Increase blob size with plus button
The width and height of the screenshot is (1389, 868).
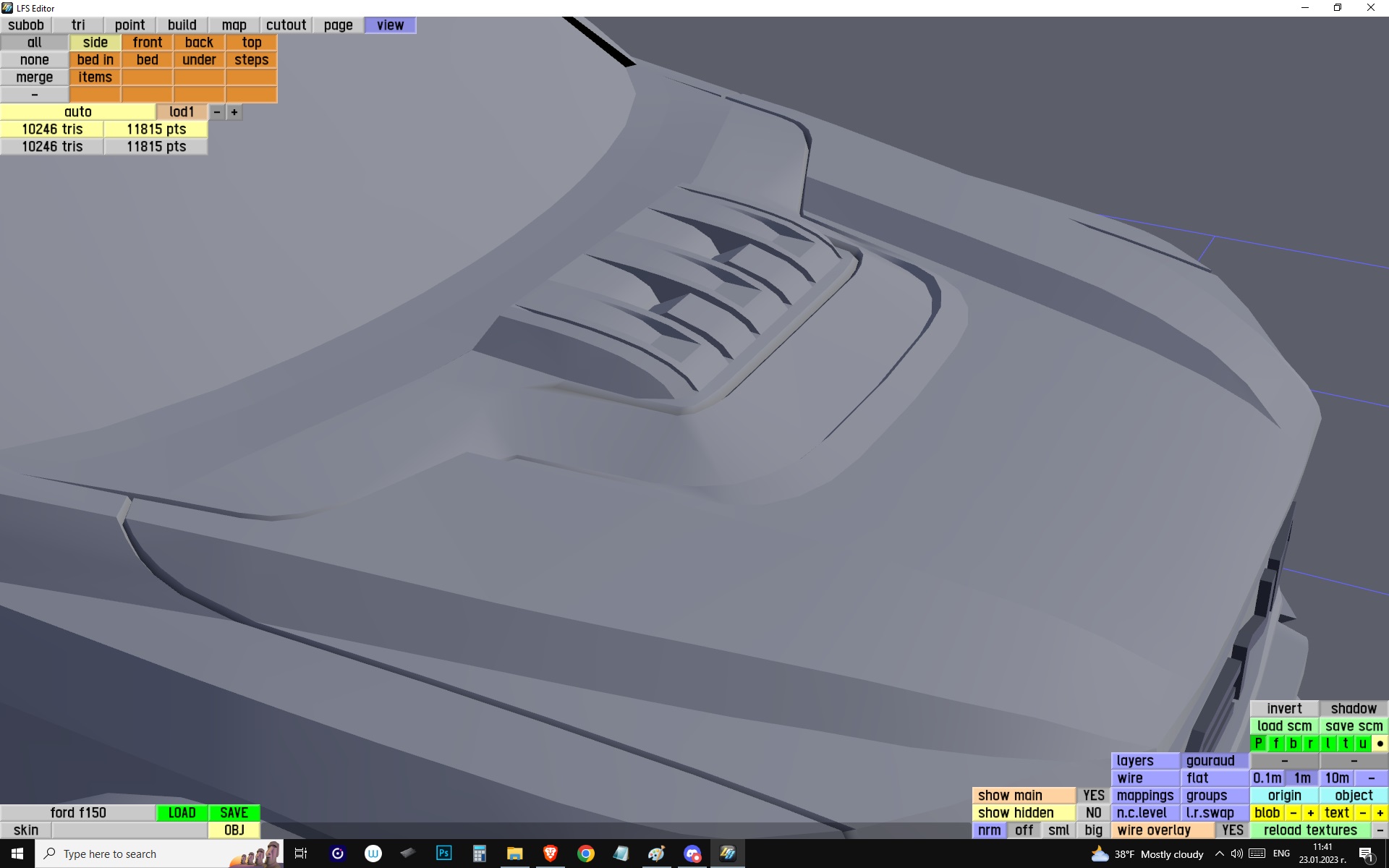[x=1310, y=812]
